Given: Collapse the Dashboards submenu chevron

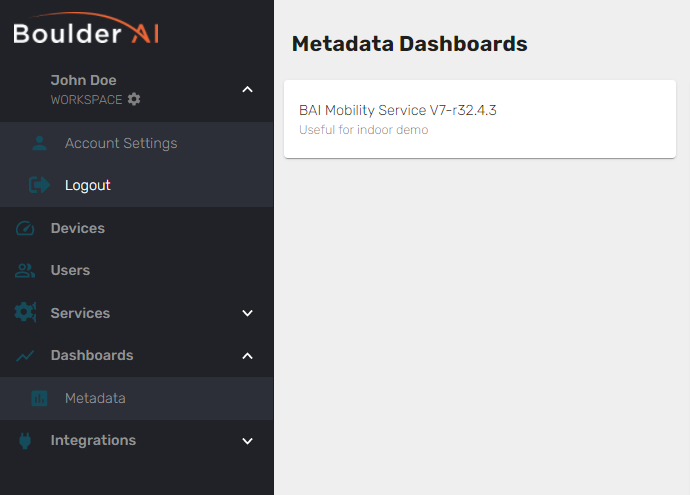Looking at the screenshot, I should pyautogui.click(x=247, y=356).
